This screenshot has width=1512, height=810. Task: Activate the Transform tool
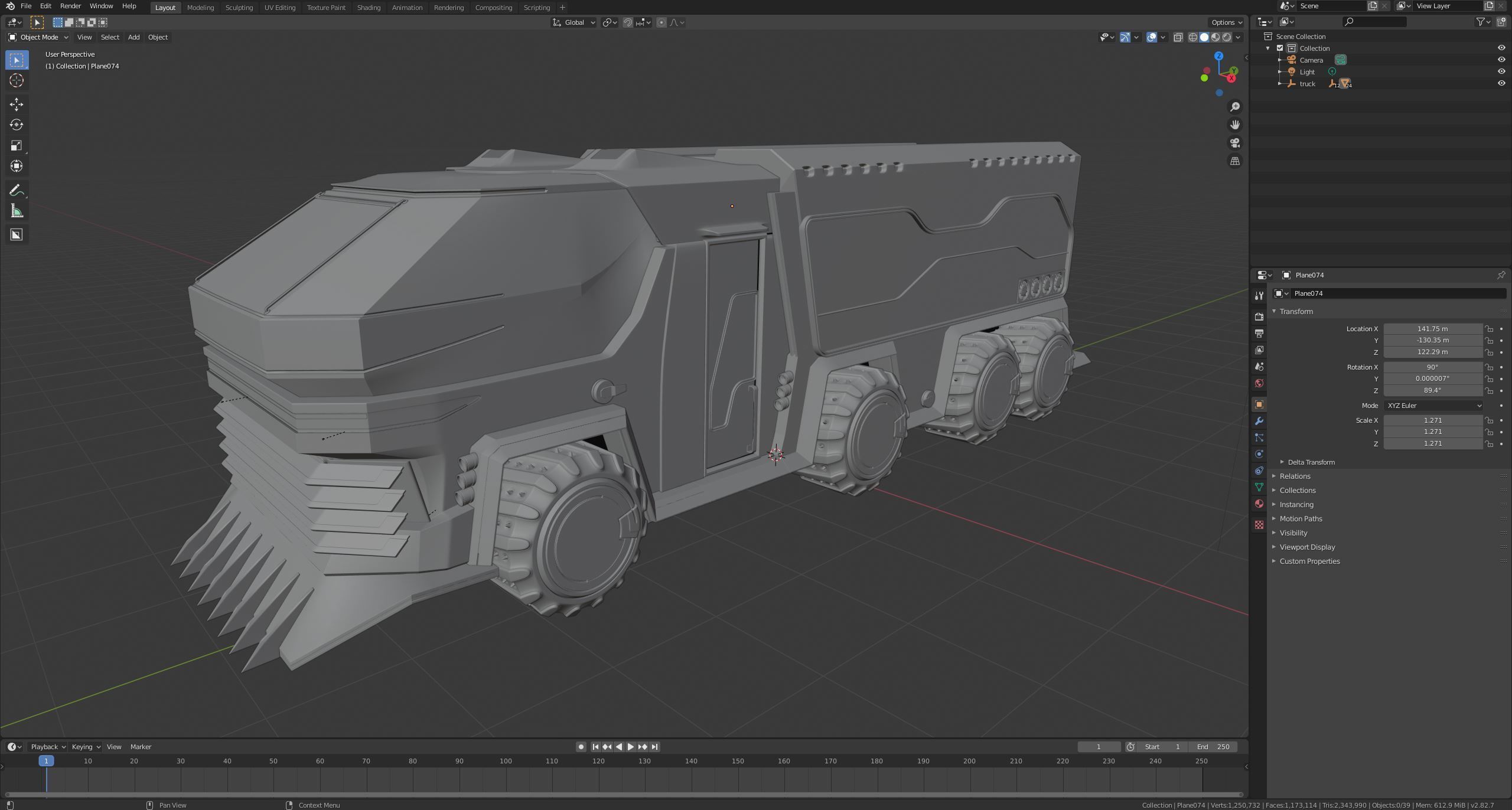(17, 166)
